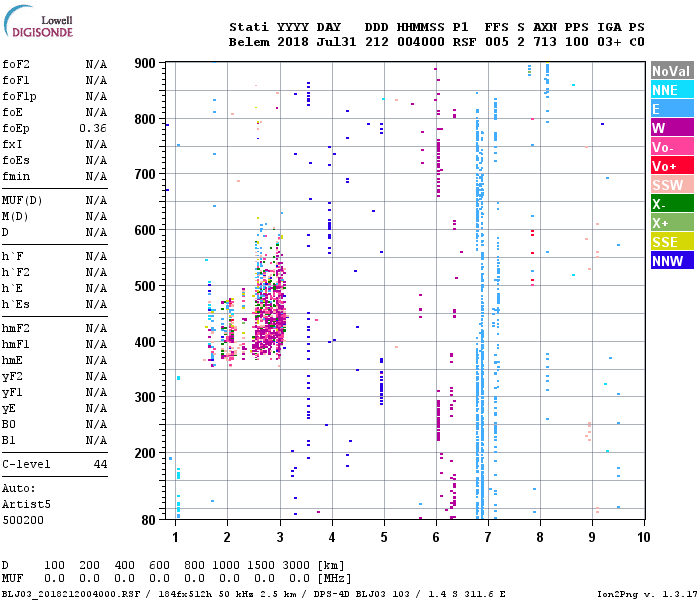Click the MUF row label at bottom
Image resolution: width=700 pixels, height=600 pixels.
coord(12,578)
